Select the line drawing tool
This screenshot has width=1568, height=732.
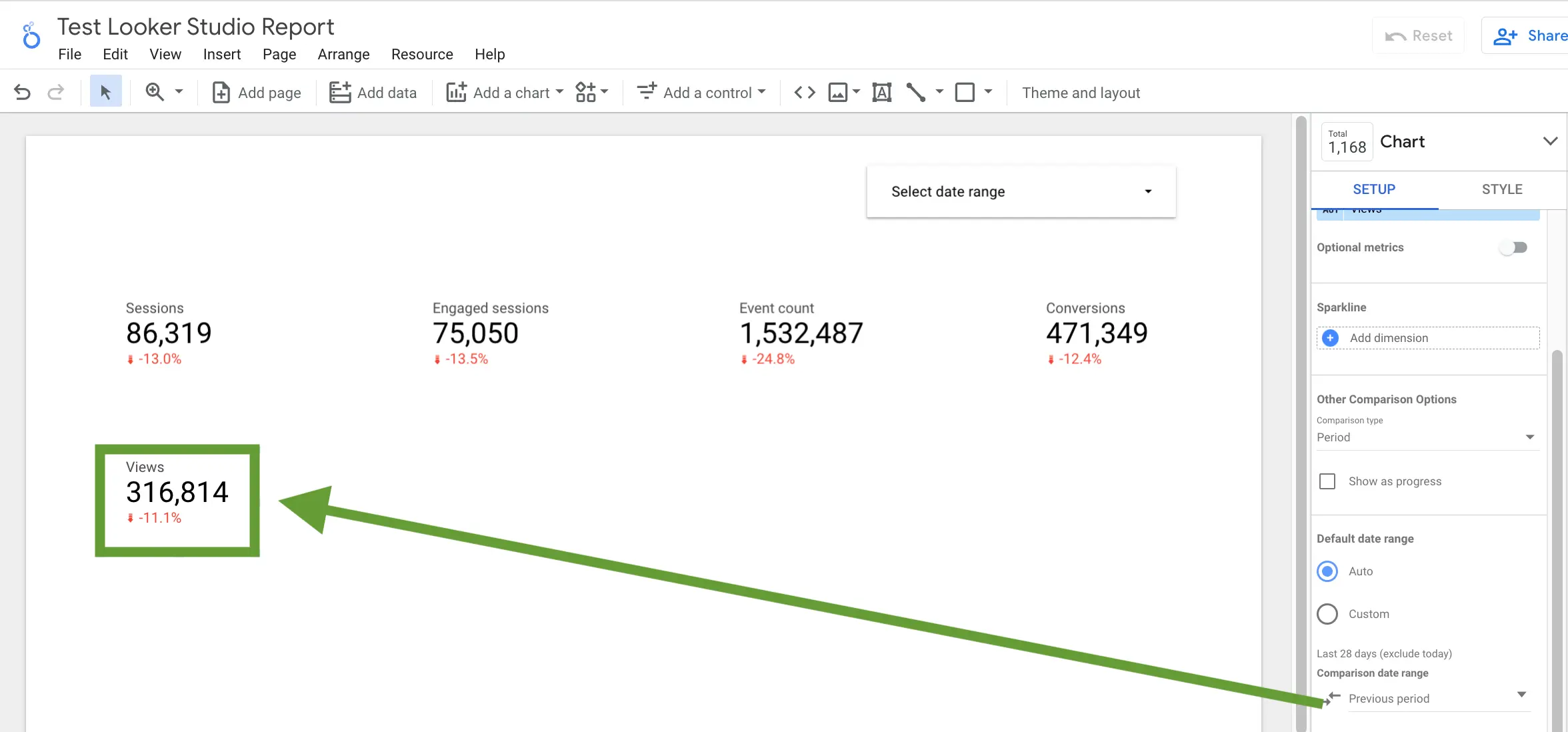(x=916, y=92)
